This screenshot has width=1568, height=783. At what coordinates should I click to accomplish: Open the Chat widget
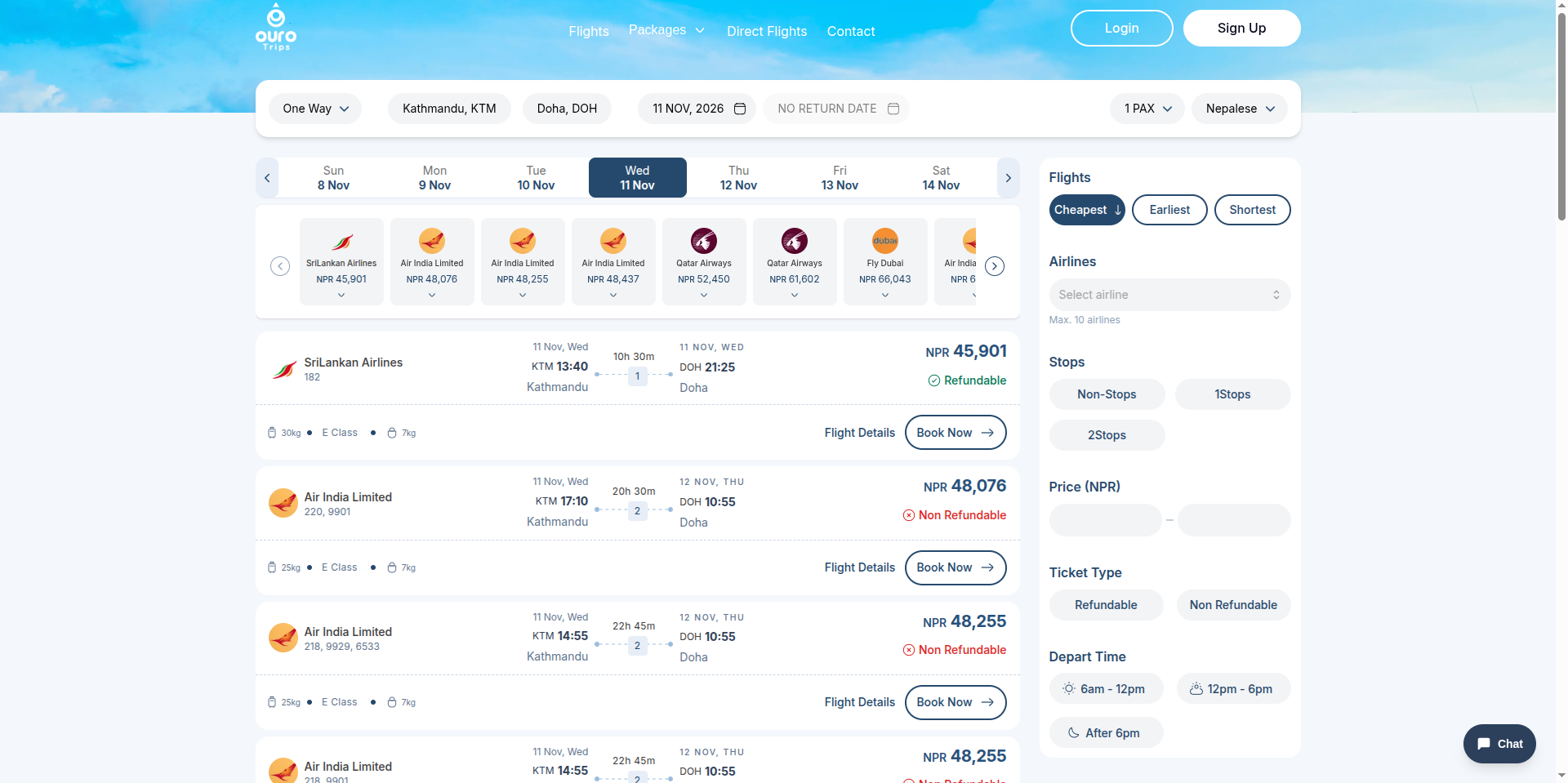pyautogui.click(x=1499, y=744)
